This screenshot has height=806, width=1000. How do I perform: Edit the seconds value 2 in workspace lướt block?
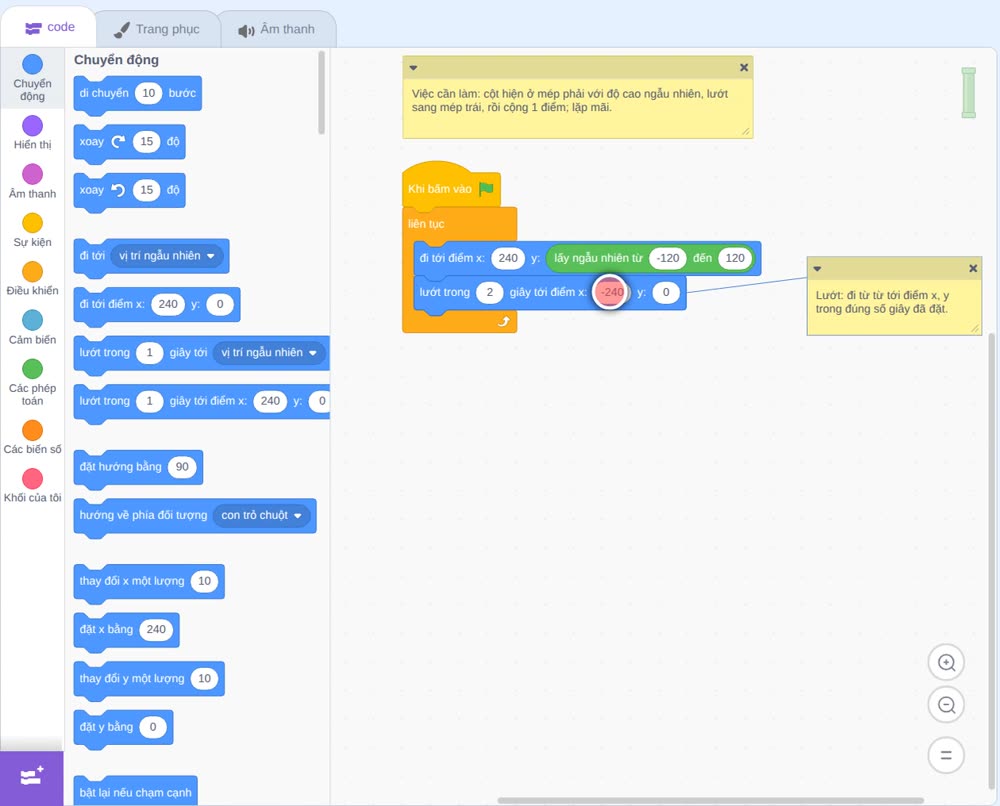pyautogui.click(x=490, y=292)
